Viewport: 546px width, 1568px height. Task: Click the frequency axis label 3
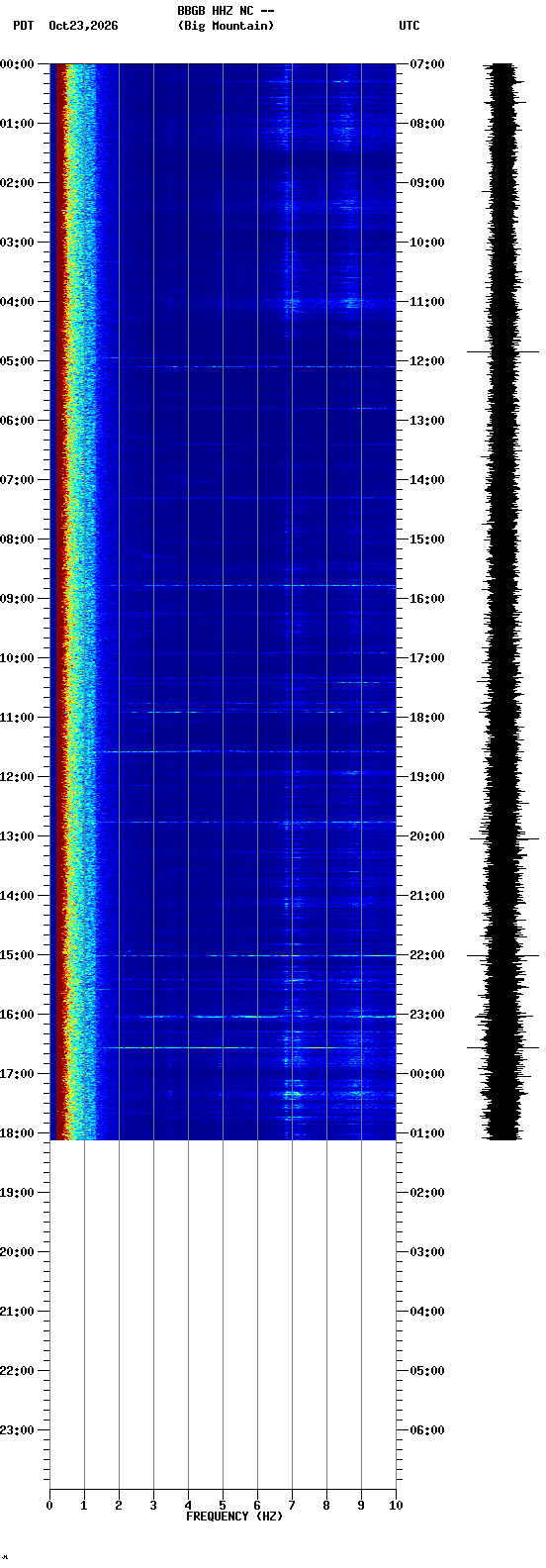tap(153, 1506)
